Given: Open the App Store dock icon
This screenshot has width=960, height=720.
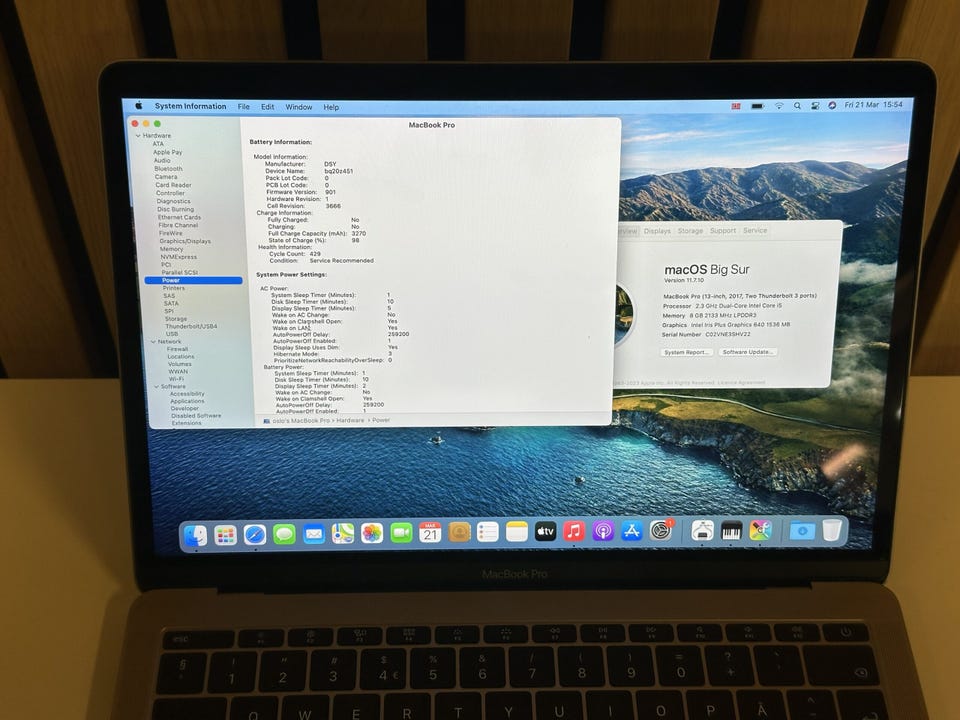Looking at the screenshot, I should (x=632, y=531).
